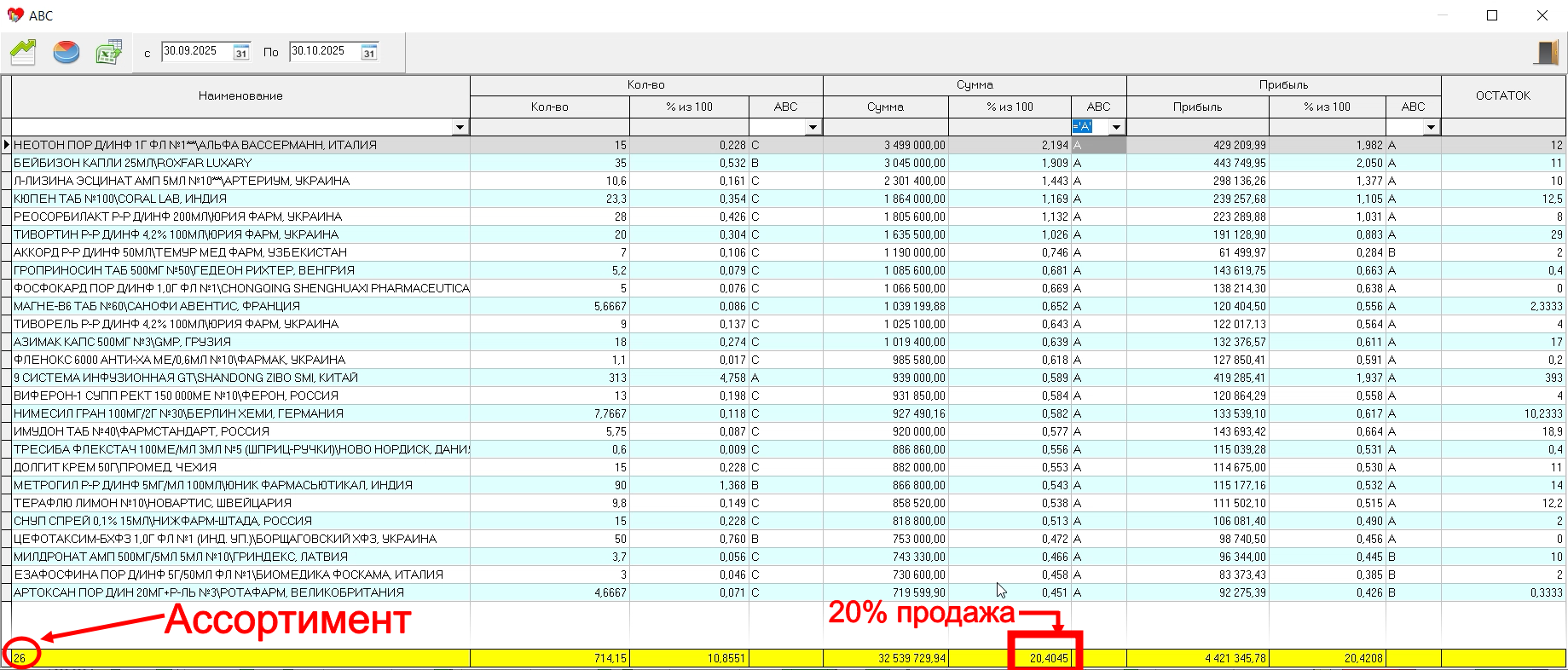Open the pie chart diagram icon
Screen dimensions: 1568x670
(x=66, y=52)
